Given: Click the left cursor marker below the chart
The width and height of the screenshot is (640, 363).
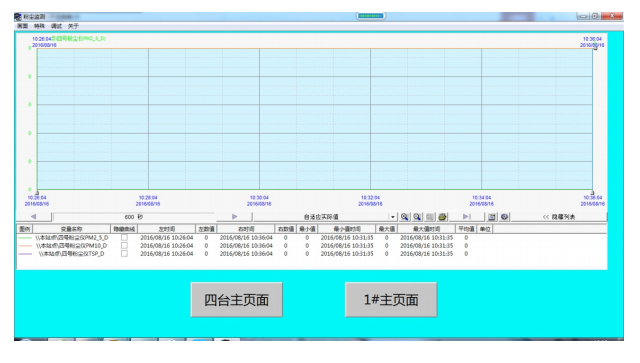Looking at the screenshot, I should point(37,193).
